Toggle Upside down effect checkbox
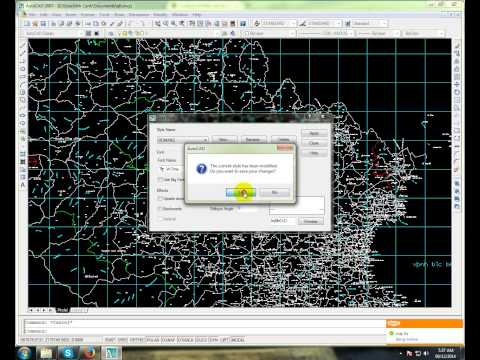 (160, 199)
